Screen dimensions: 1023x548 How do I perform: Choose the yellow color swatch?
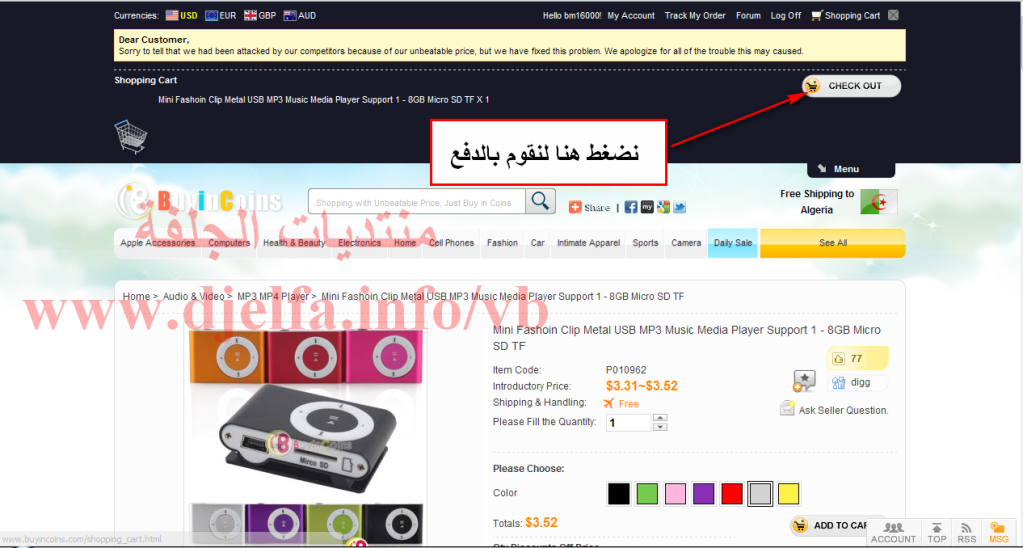pyautogui.click(x=789, y=493)
